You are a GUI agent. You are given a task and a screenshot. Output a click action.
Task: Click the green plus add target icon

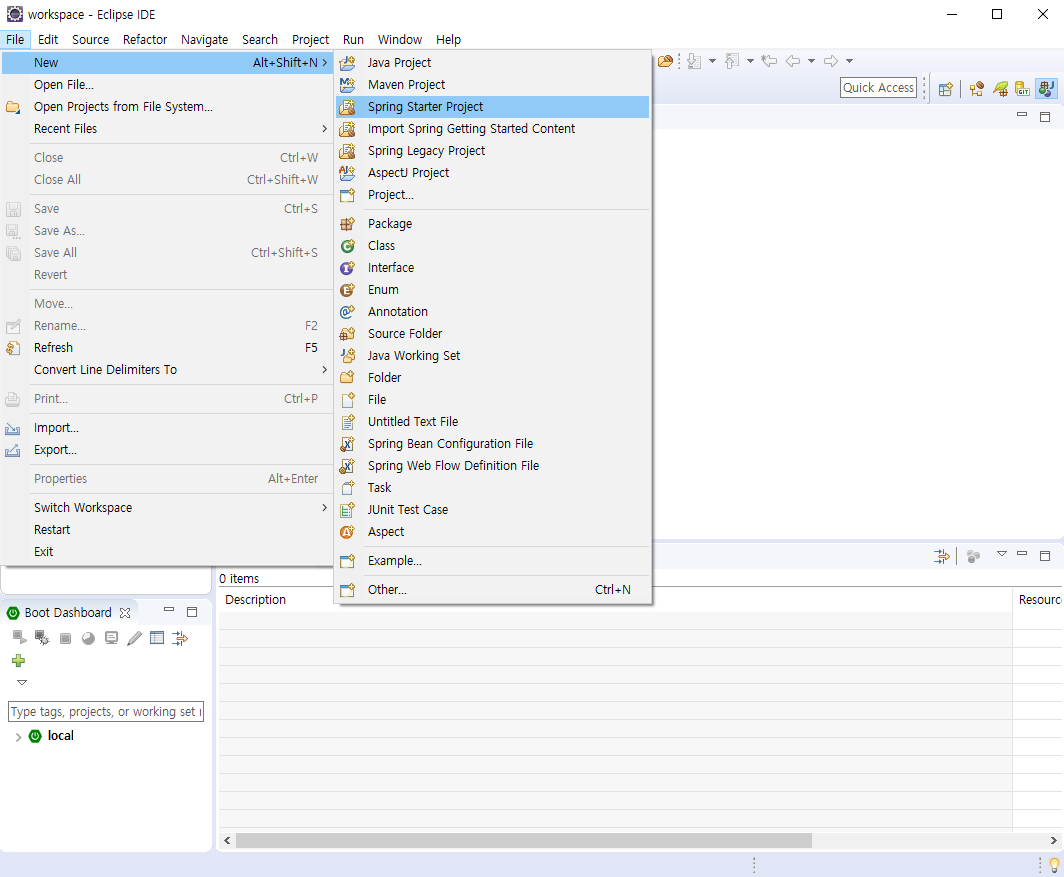(x=18, y=660)
